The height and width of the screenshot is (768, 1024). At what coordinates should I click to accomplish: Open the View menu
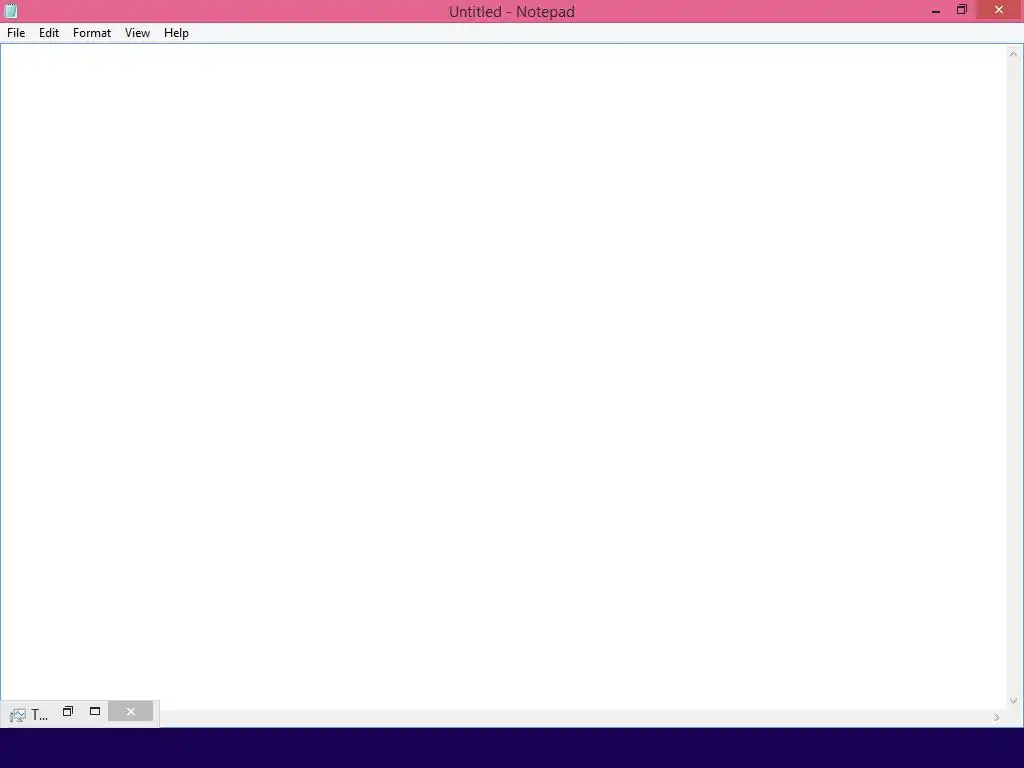pyautogui.click(x=137, y=33)
